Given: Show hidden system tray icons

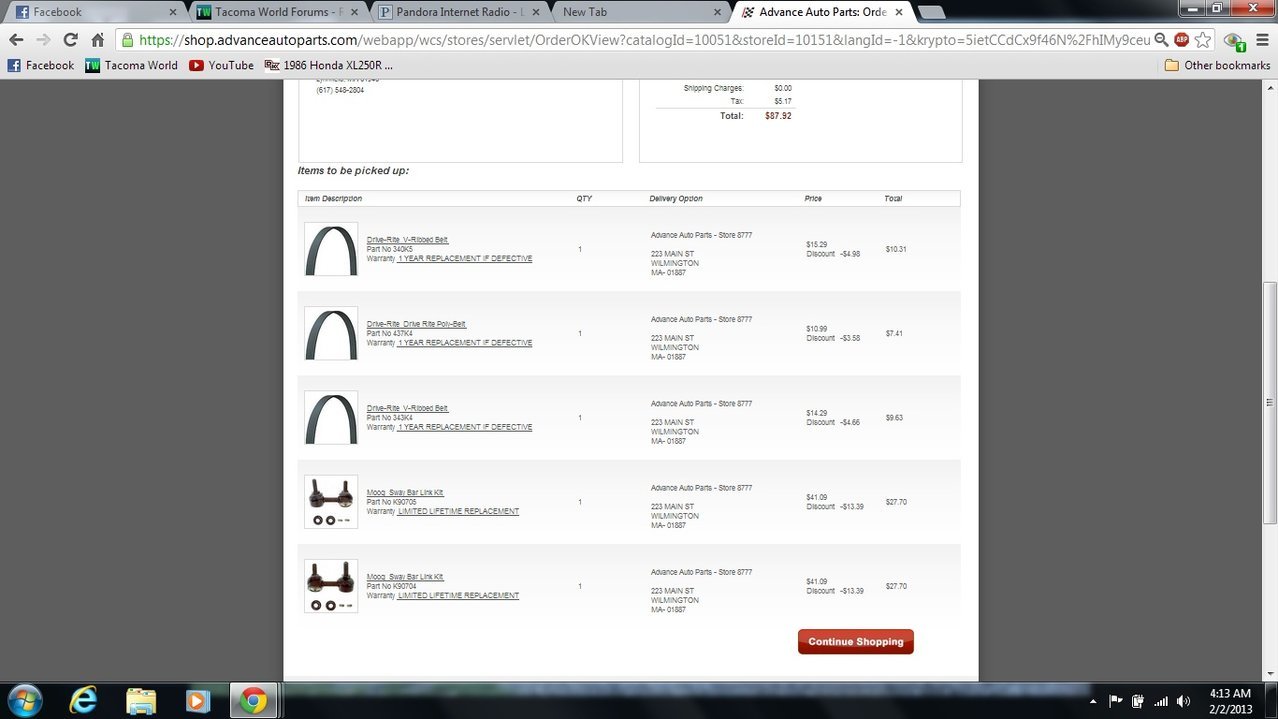Looking at the screenshot, I should [1092, 701].
